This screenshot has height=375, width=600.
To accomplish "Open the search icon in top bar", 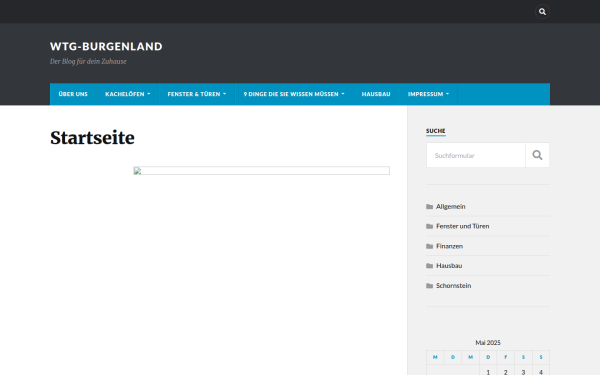I will (542, 11).
